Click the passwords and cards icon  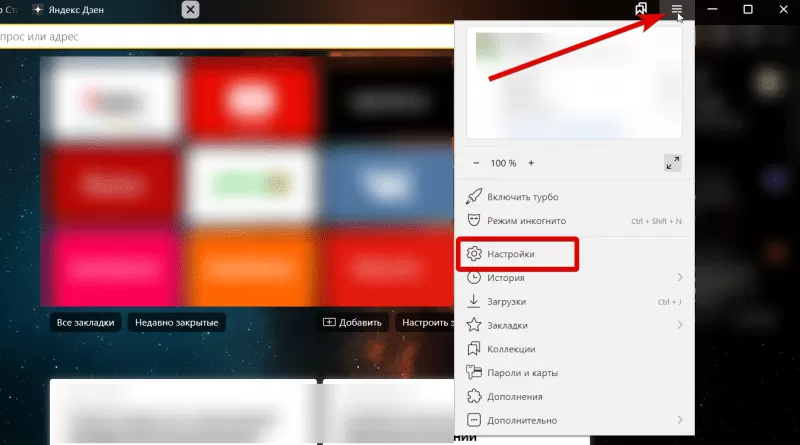tap(474, 372)
